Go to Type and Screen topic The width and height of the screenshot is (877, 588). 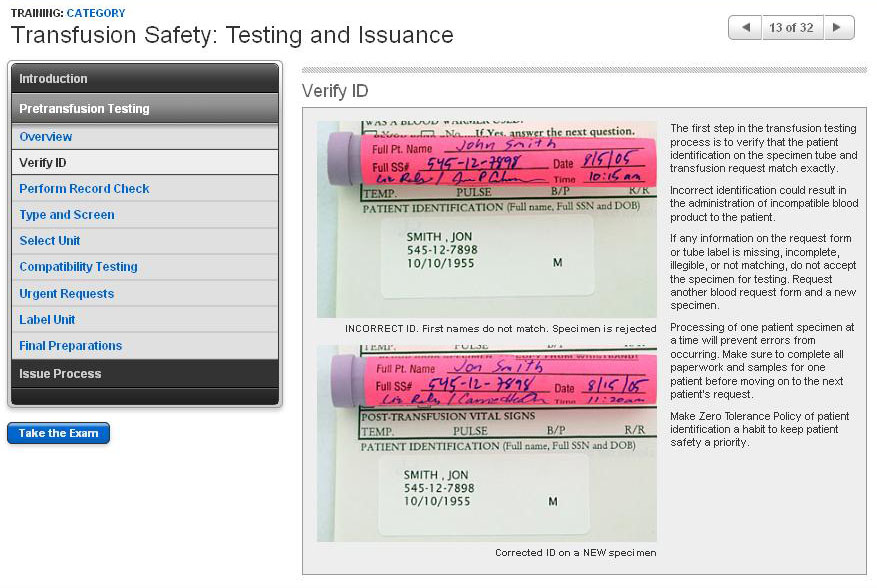pos(67,215)
